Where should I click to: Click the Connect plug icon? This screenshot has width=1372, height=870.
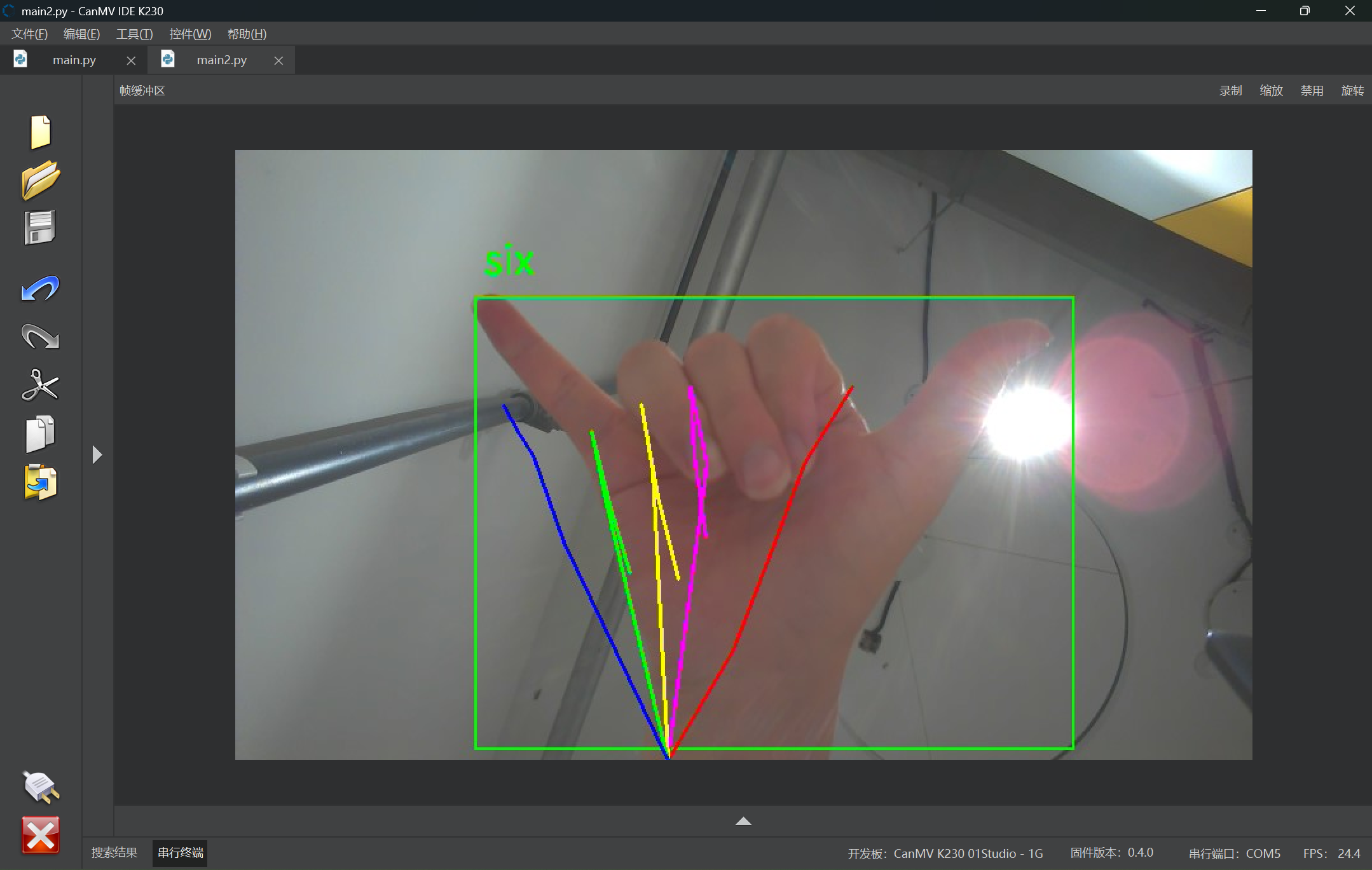click(41, 787)
